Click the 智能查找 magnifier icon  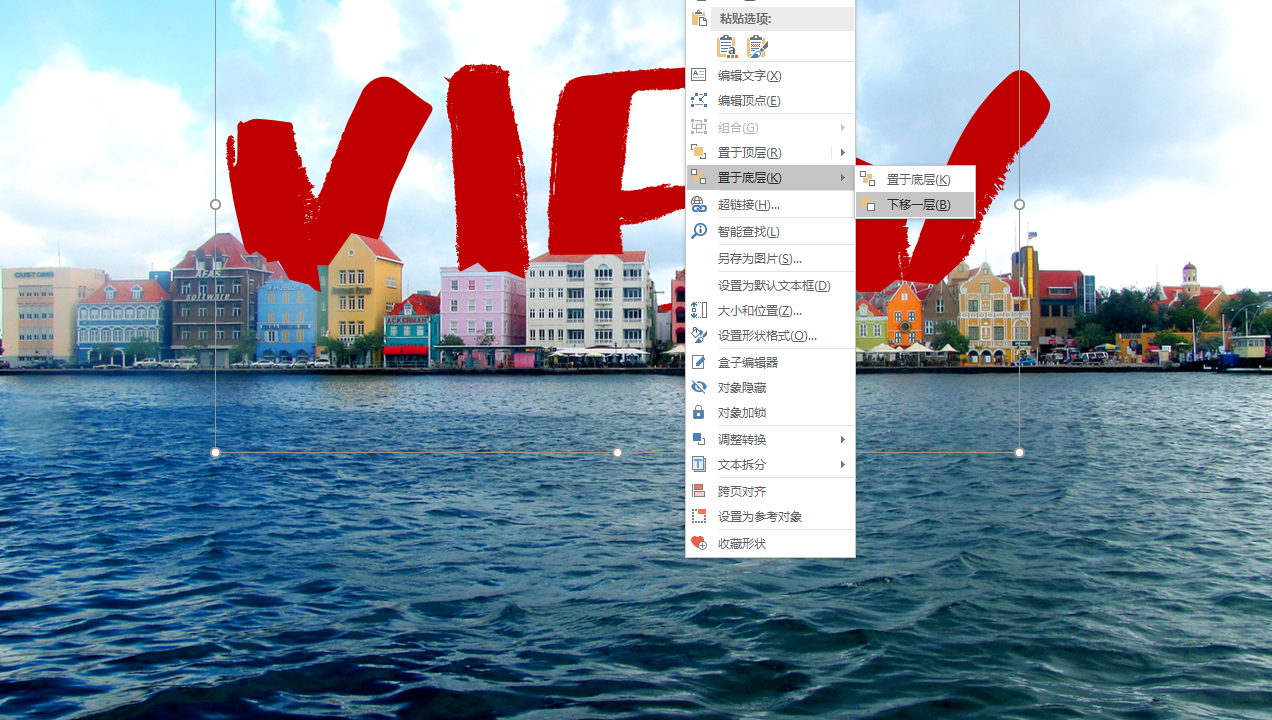pyautogui.click(x=699, y=231)
